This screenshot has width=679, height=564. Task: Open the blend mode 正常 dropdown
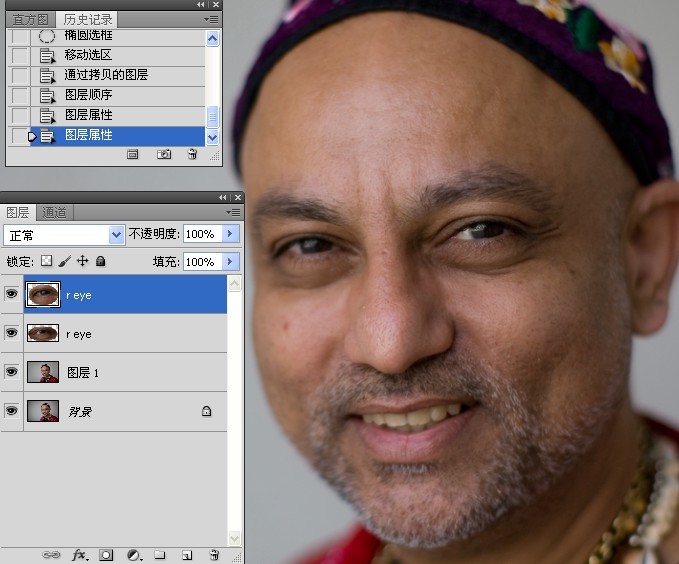coord(64,235)
